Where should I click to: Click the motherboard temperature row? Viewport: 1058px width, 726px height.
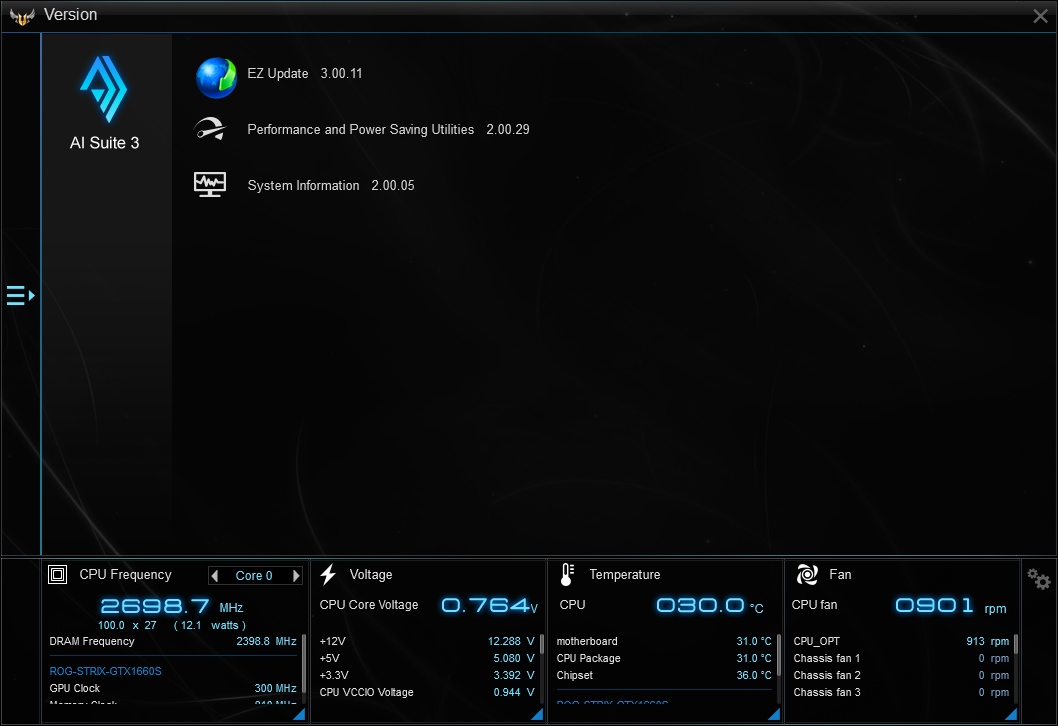664,642
